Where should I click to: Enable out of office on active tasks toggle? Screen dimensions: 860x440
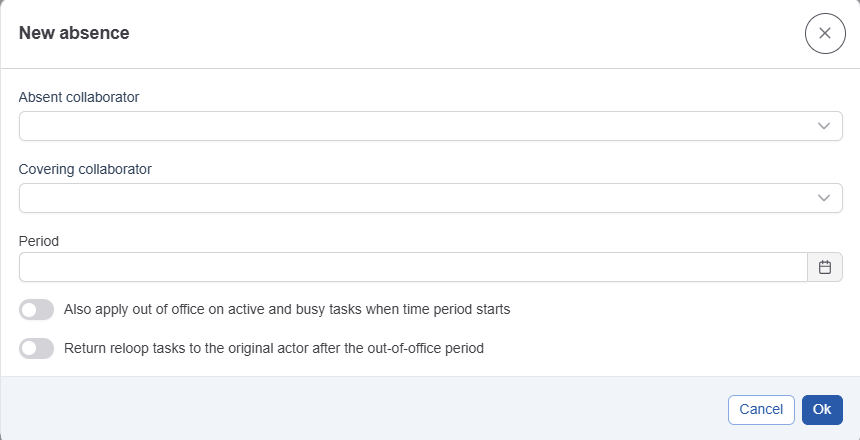pos(36,310)
